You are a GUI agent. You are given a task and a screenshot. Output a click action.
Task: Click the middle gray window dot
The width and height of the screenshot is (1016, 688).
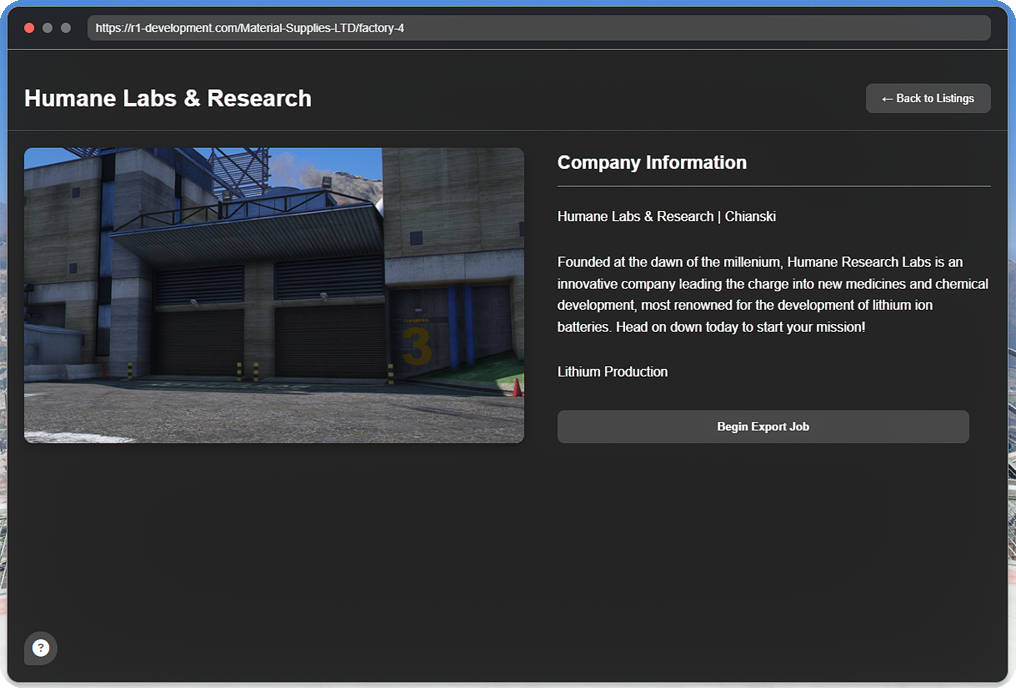pos(47,28)
